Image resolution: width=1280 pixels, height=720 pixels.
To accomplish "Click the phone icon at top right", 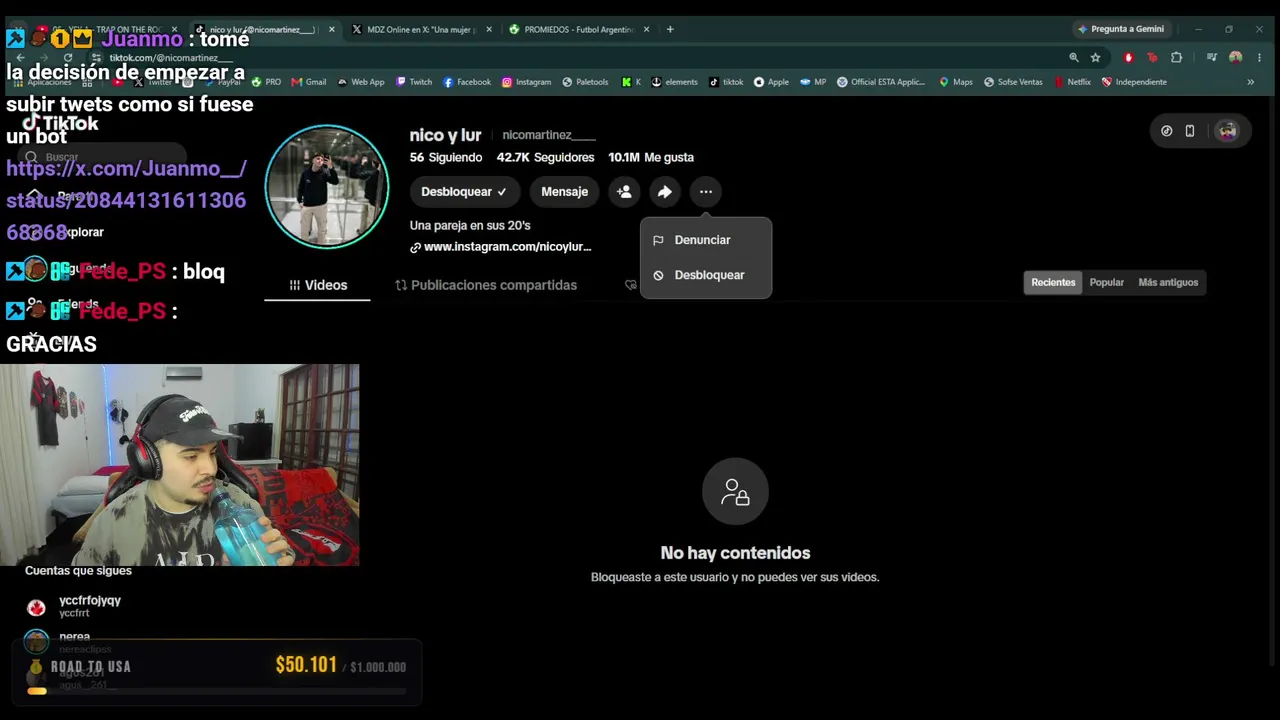I will tap(1190, 131).
